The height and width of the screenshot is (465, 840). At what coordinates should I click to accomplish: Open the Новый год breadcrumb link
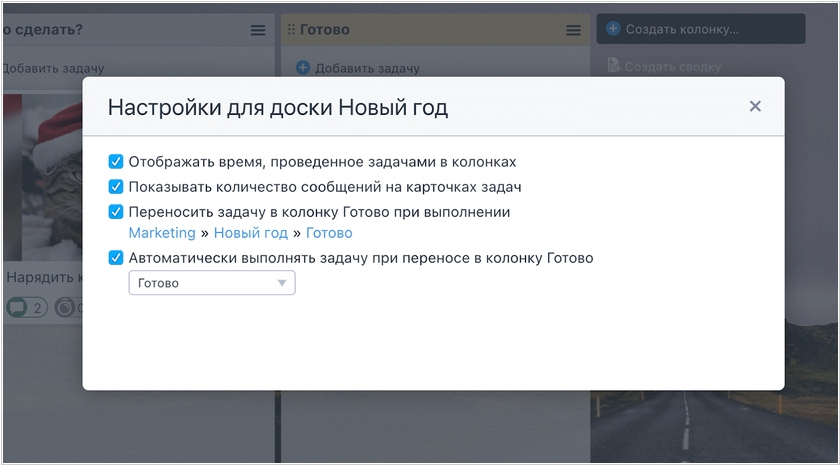(x=251, y=233)
